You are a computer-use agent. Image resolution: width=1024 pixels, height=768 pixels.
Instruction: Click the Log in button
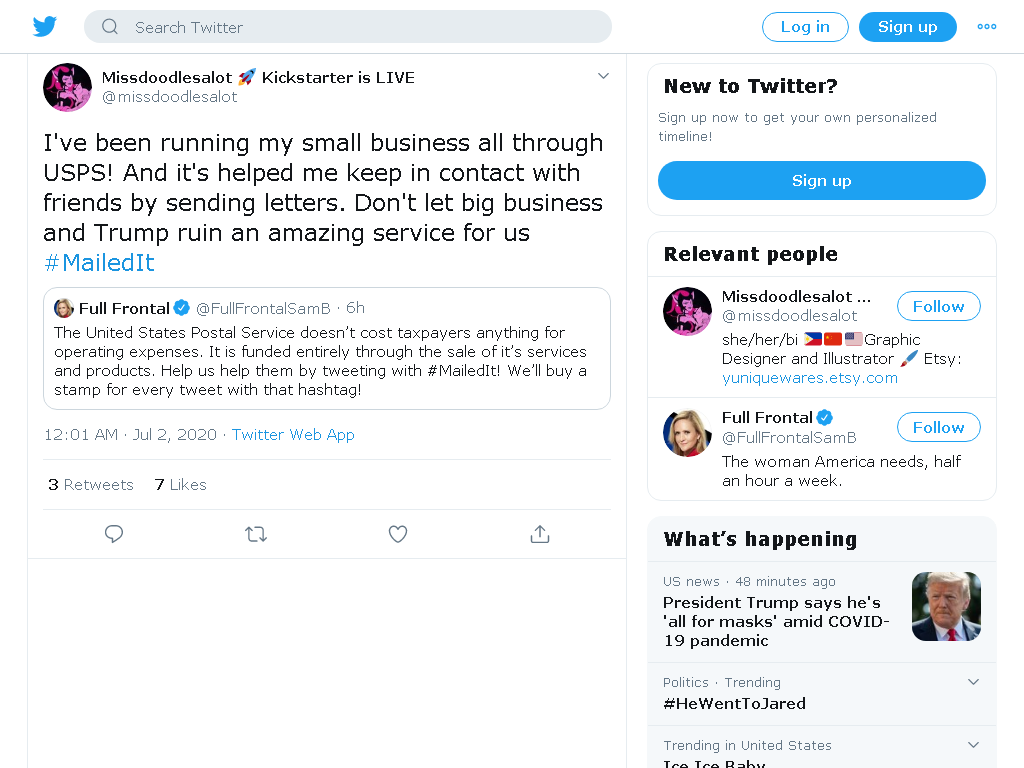point(805,27)
